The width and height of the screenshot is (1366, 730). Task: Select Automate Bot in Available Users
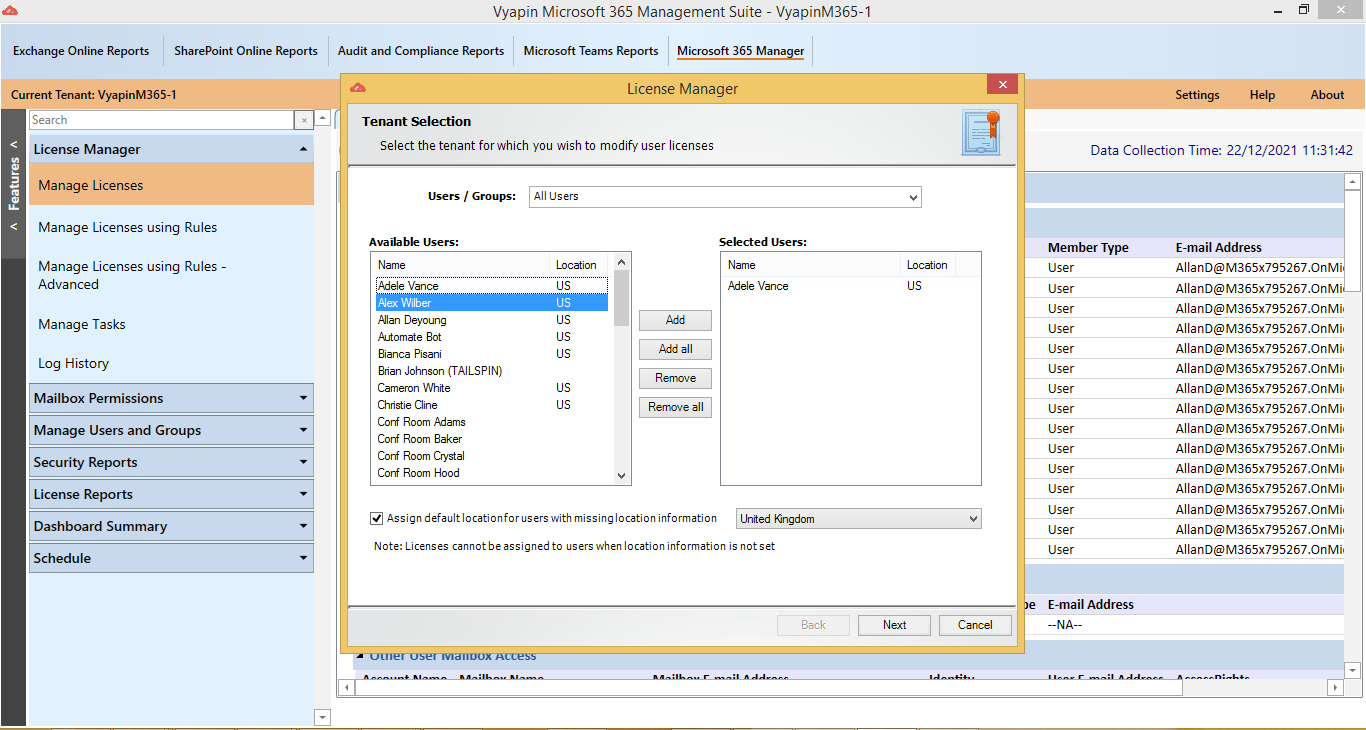coord(492,337)
